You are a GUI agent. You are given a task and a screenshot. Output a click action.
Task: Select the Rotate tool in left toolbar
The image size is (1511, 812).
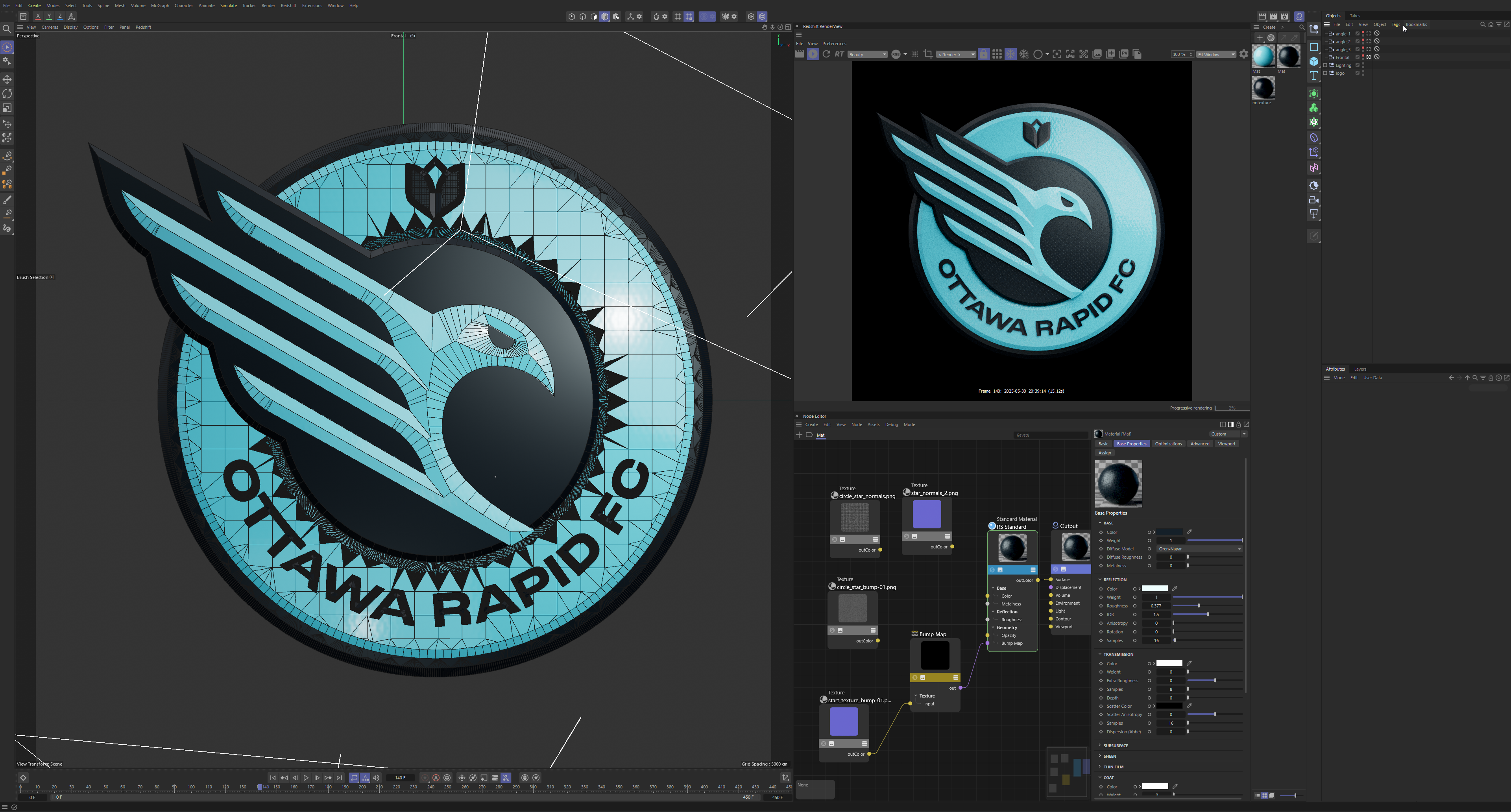[x=7, y=94]
